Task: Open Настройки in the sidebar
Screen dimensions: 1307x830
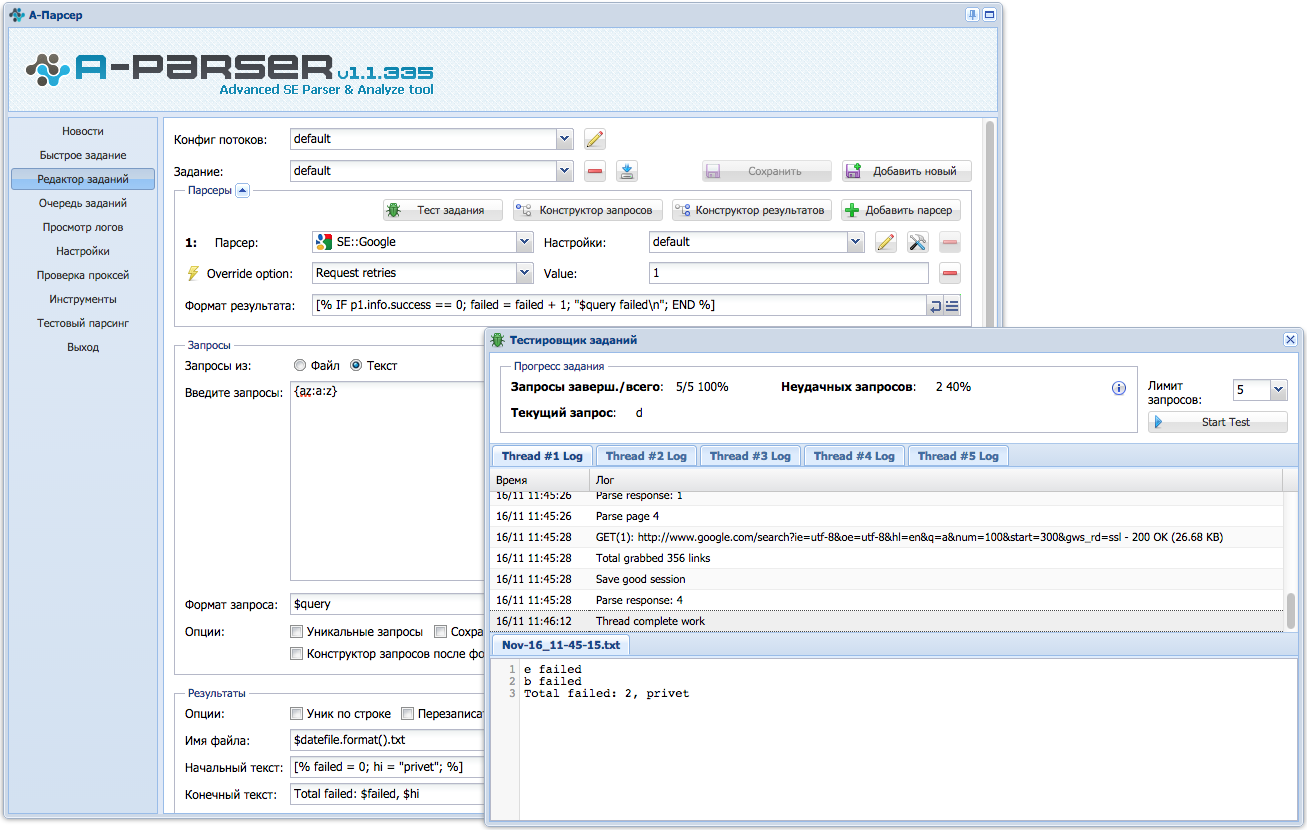Action: [x=83, y=251]
